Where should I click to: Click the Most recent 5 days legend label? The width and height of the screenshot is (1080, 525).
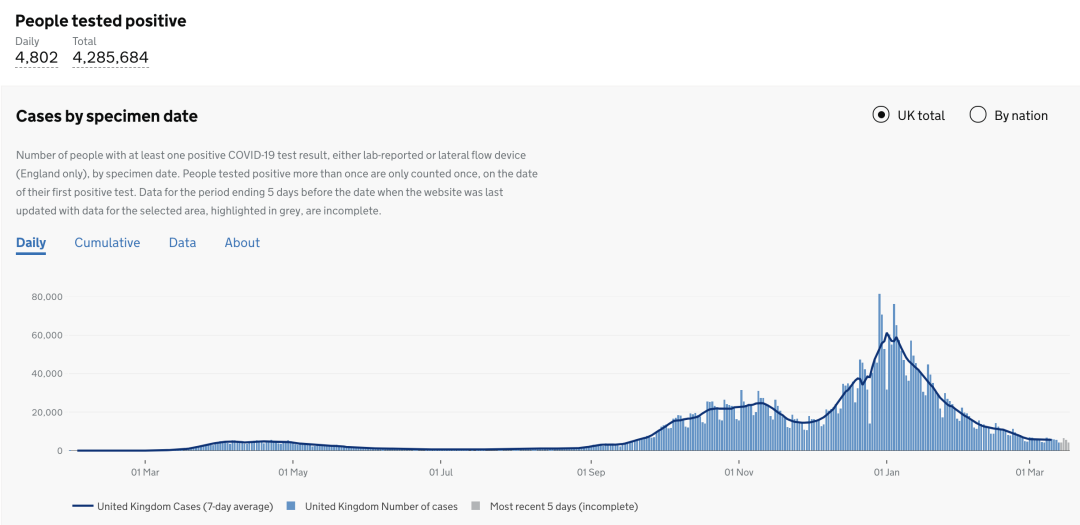click(564, 506)
